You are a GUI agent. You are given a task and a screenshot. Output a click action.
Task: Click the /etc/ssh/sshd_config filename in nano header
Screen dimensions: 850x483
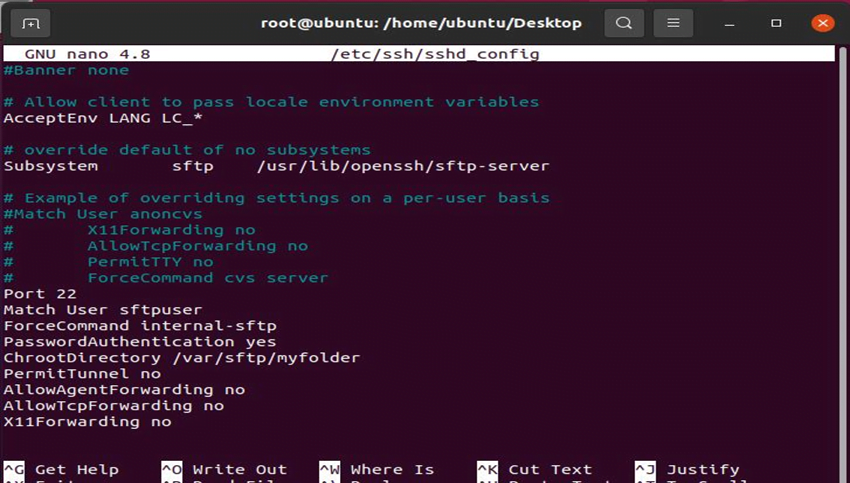pyautogui.click(x=435, y=54)
